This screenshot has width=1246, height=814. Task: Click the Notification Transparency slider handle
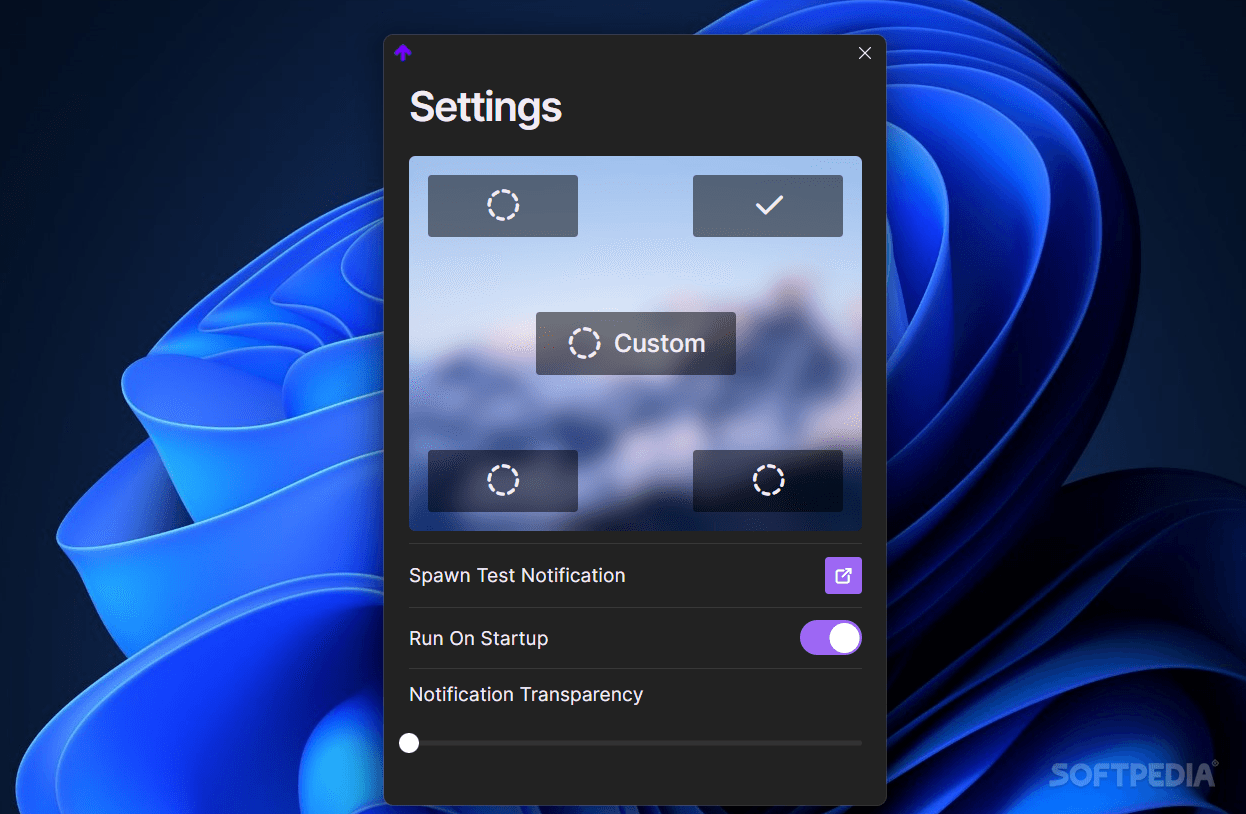point(409,743)
